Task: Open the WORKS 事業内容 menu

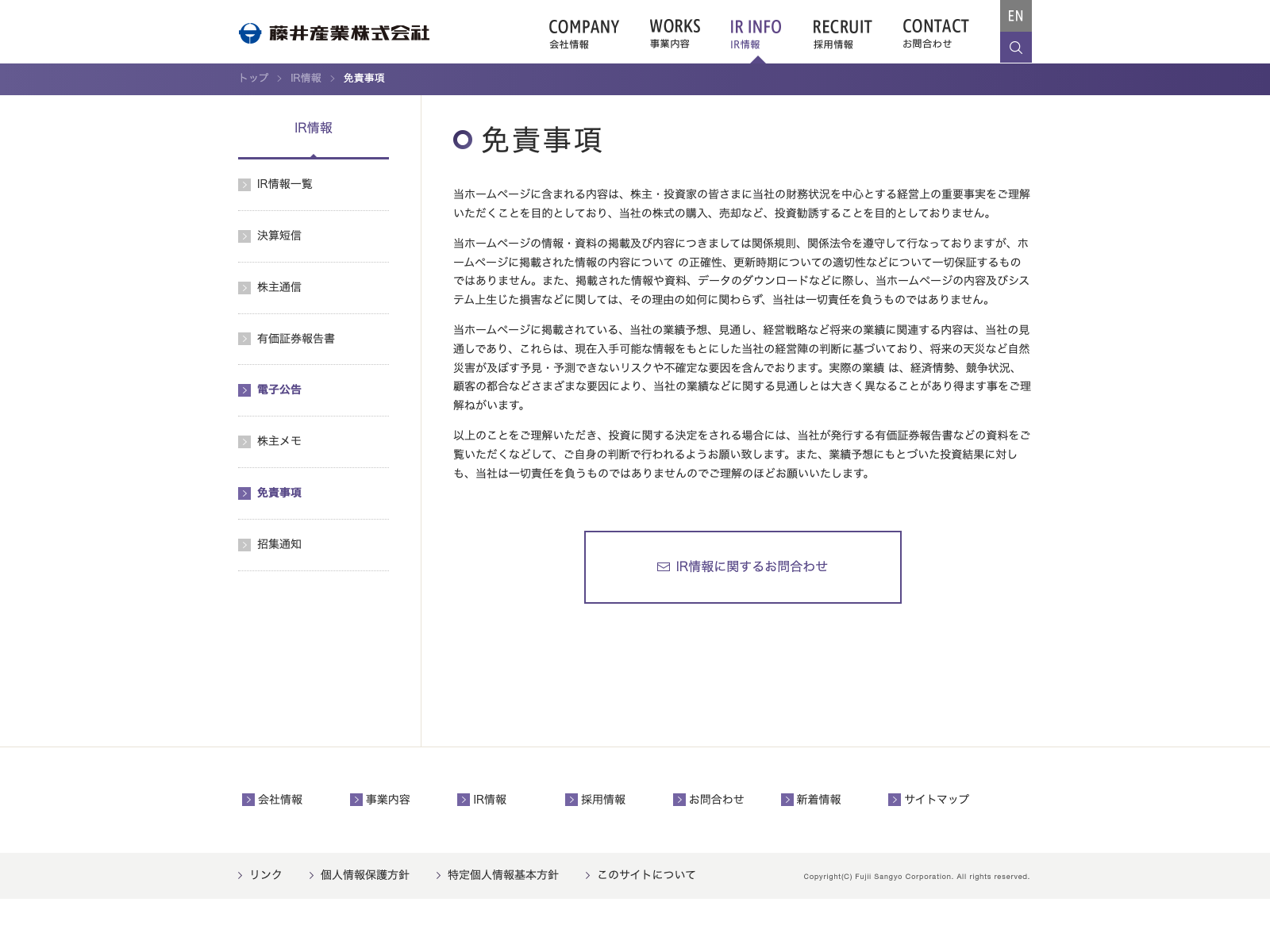Action: [675, 33]
